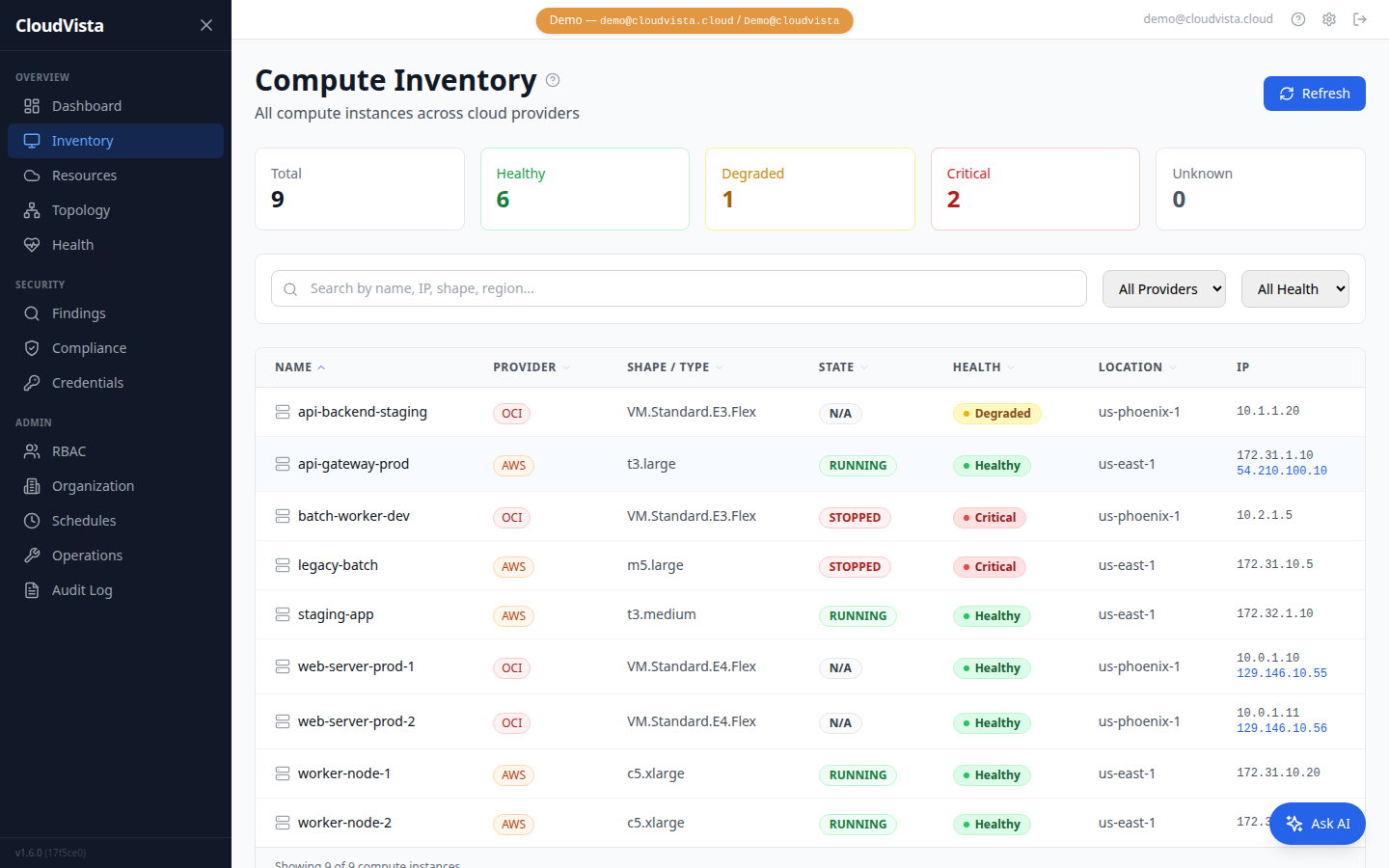Select the Topology icon in the sidebar
1389x868 pixels.
[31, 209]
